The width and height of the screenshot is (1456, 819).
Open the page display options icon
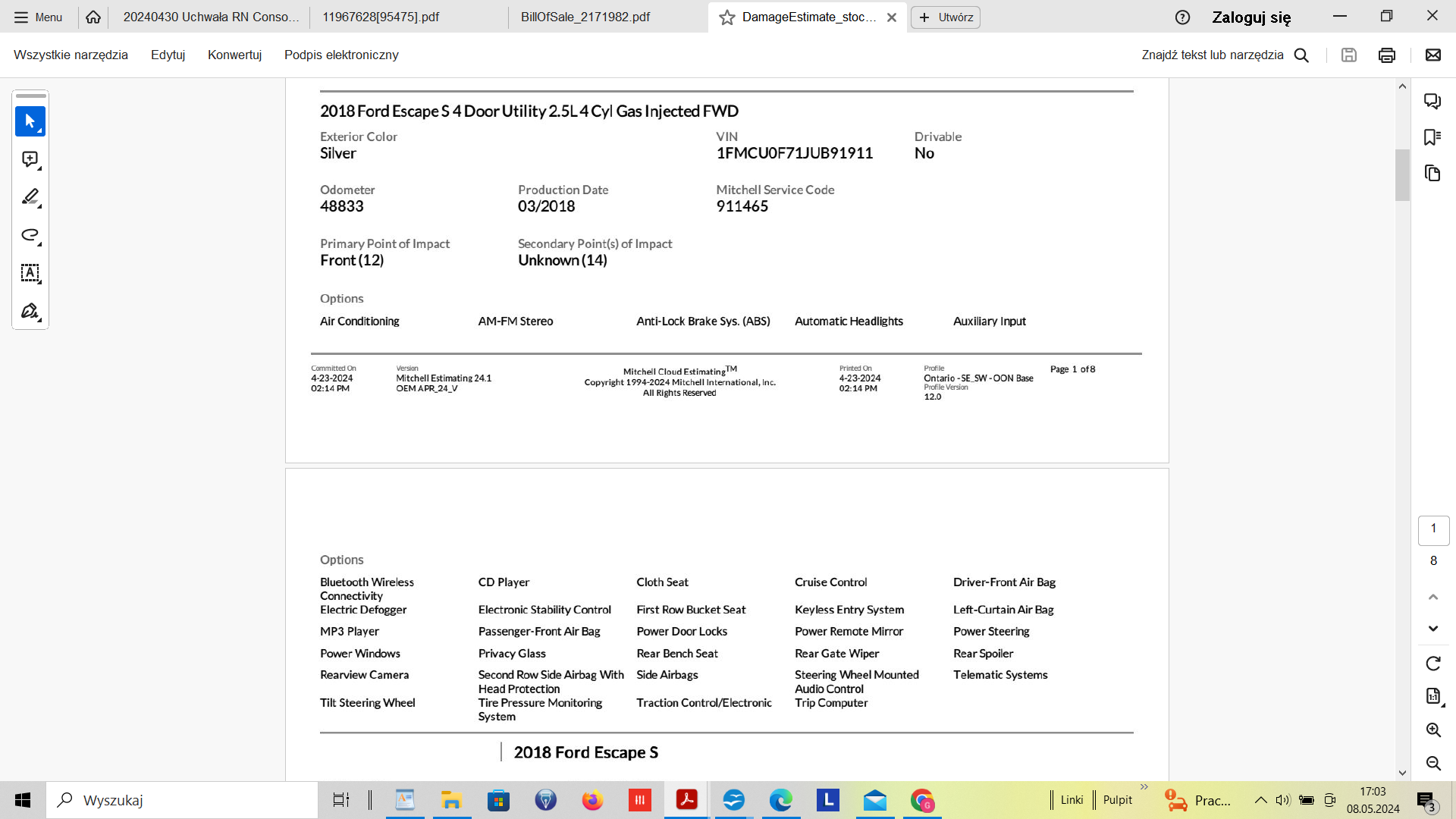click(x=1433, y=696)
